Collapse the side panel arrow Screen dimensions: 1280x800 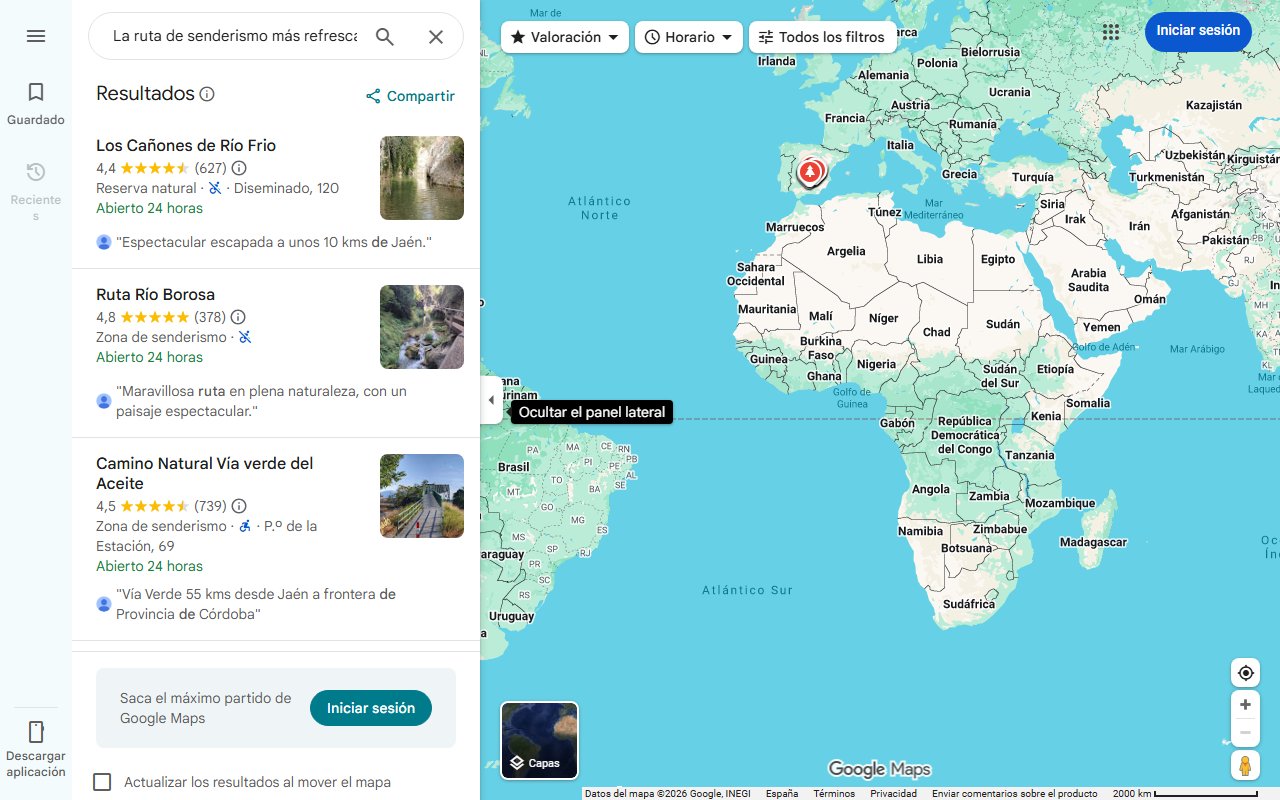(490, 400)
